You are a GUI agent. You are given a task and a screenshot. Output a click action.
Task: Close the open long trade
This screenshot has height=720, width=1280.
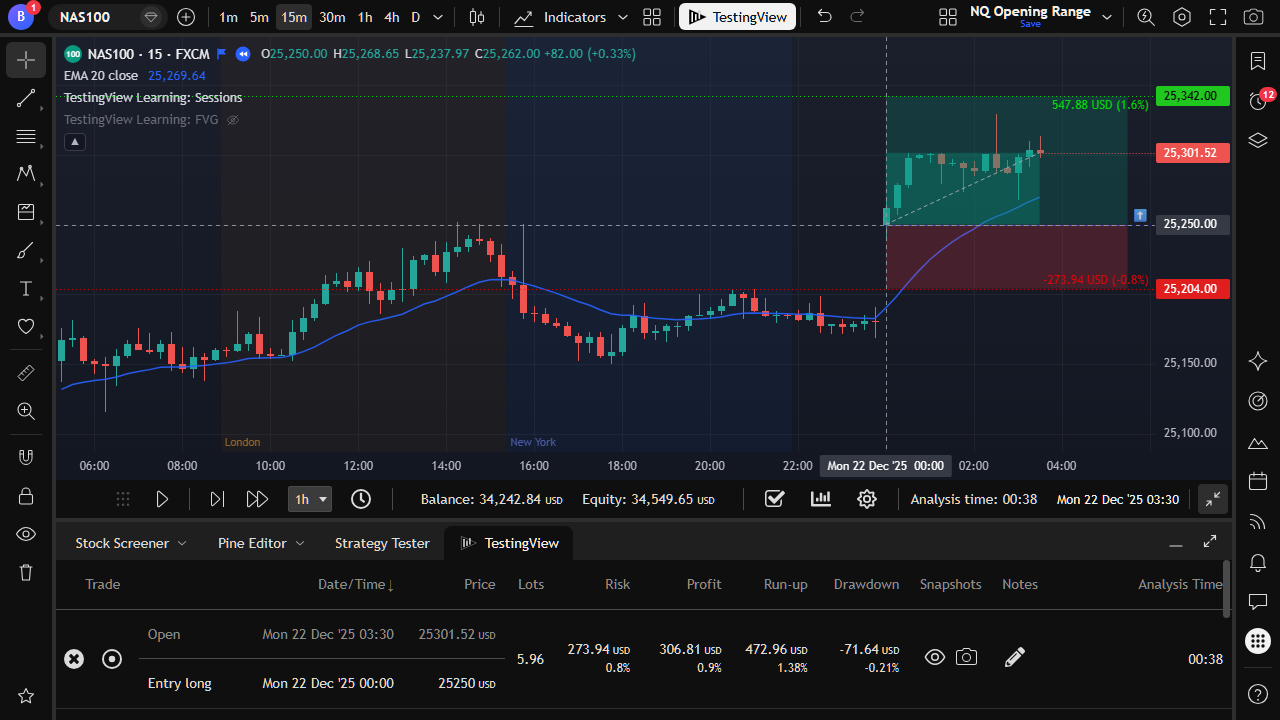(74, 659)
